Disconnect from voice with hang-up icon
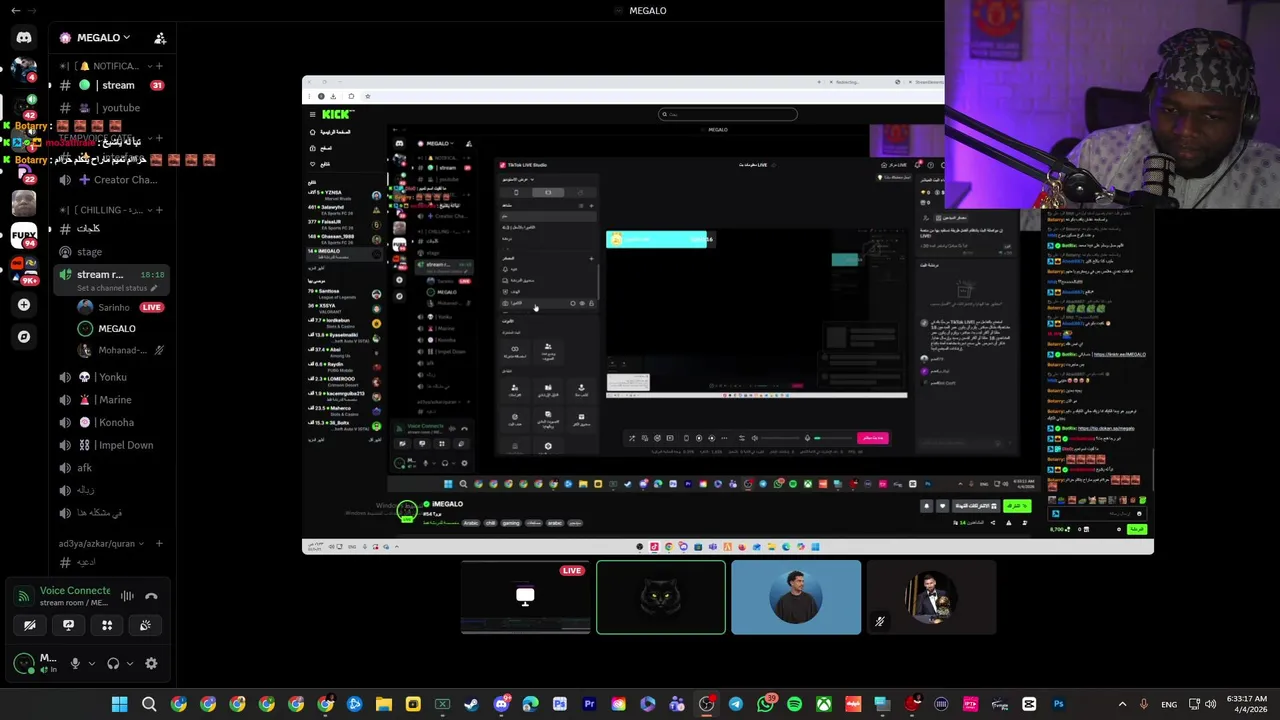Screen dimensions: 1280x720 [x=151, y=596]
